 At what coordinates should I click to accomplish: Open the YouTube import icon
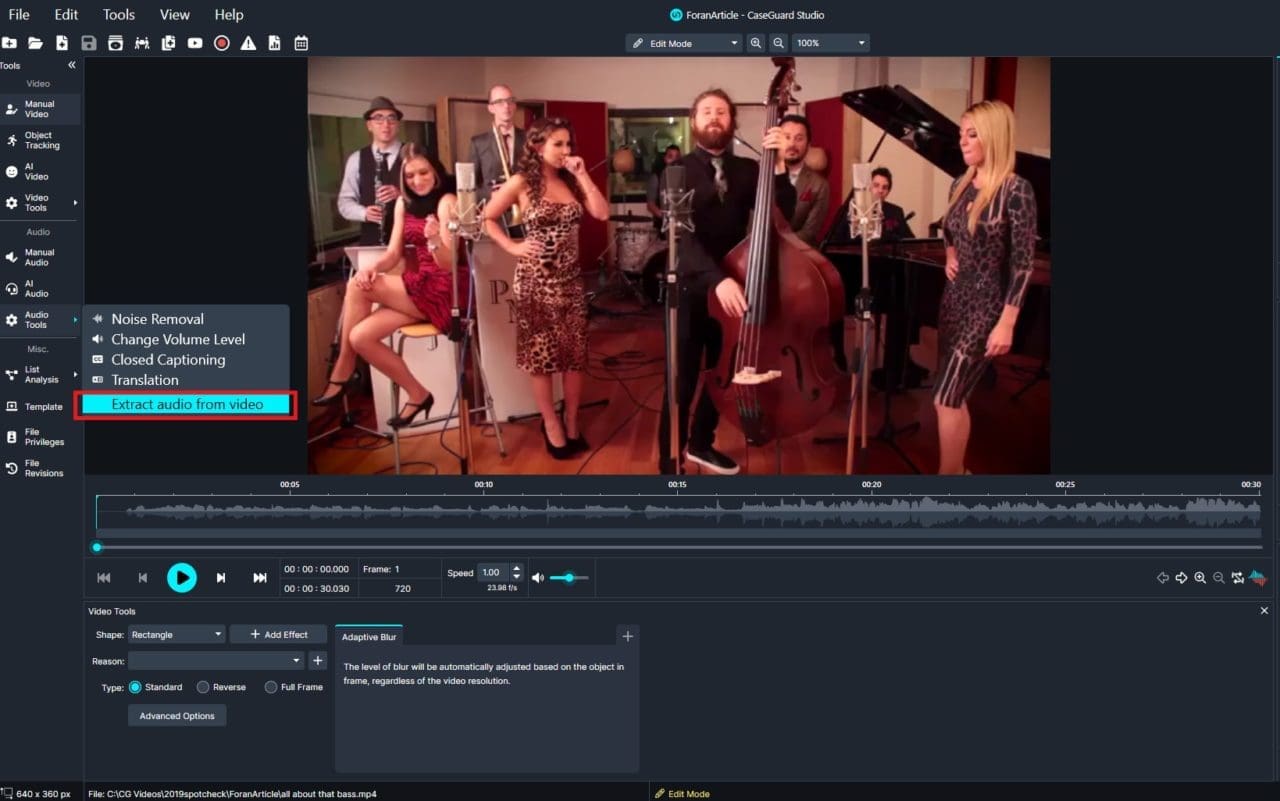[196, 43]
